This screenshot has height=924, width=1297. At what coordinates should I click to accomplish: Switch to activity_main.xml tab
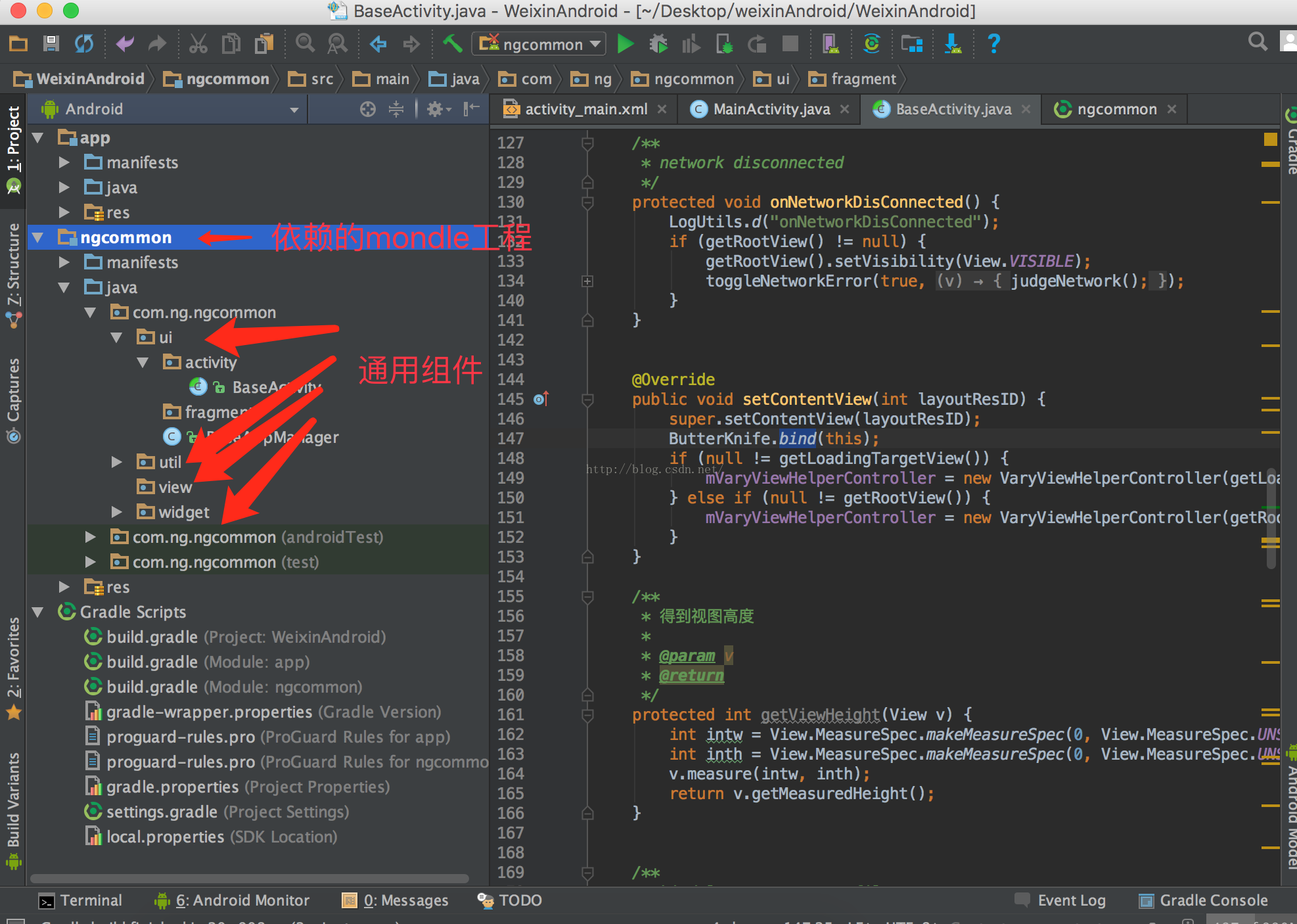[585, 109]
